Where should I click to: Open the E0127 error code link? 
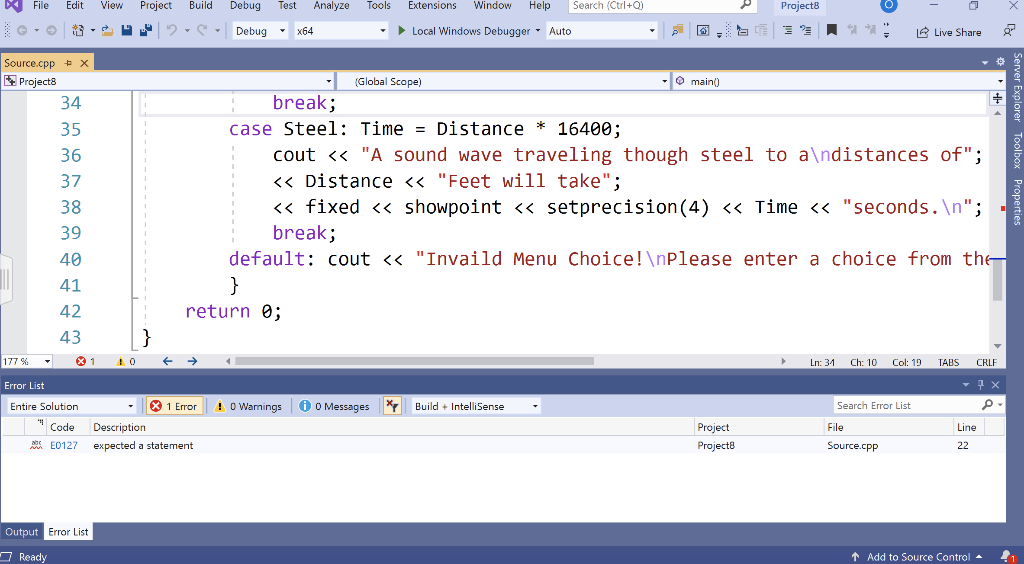tap(64, 445)
